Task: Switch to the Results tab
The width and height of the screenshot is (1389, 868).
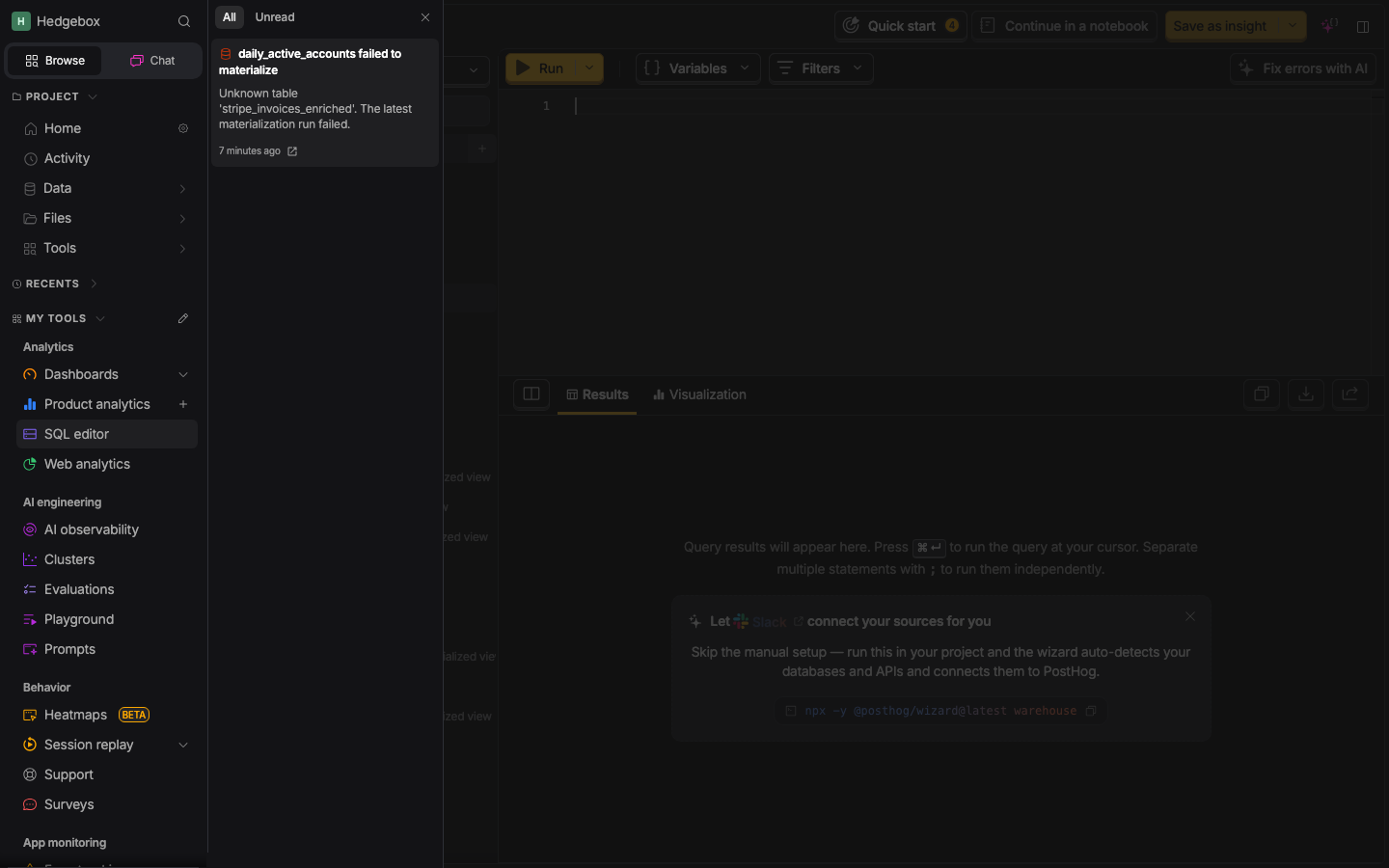Action: 597,394
